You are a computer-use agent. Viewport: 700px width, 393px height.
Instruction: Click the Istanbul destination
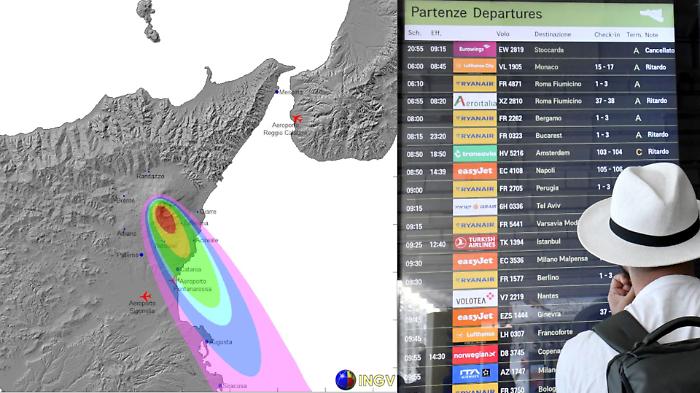[x=549, y=242]
